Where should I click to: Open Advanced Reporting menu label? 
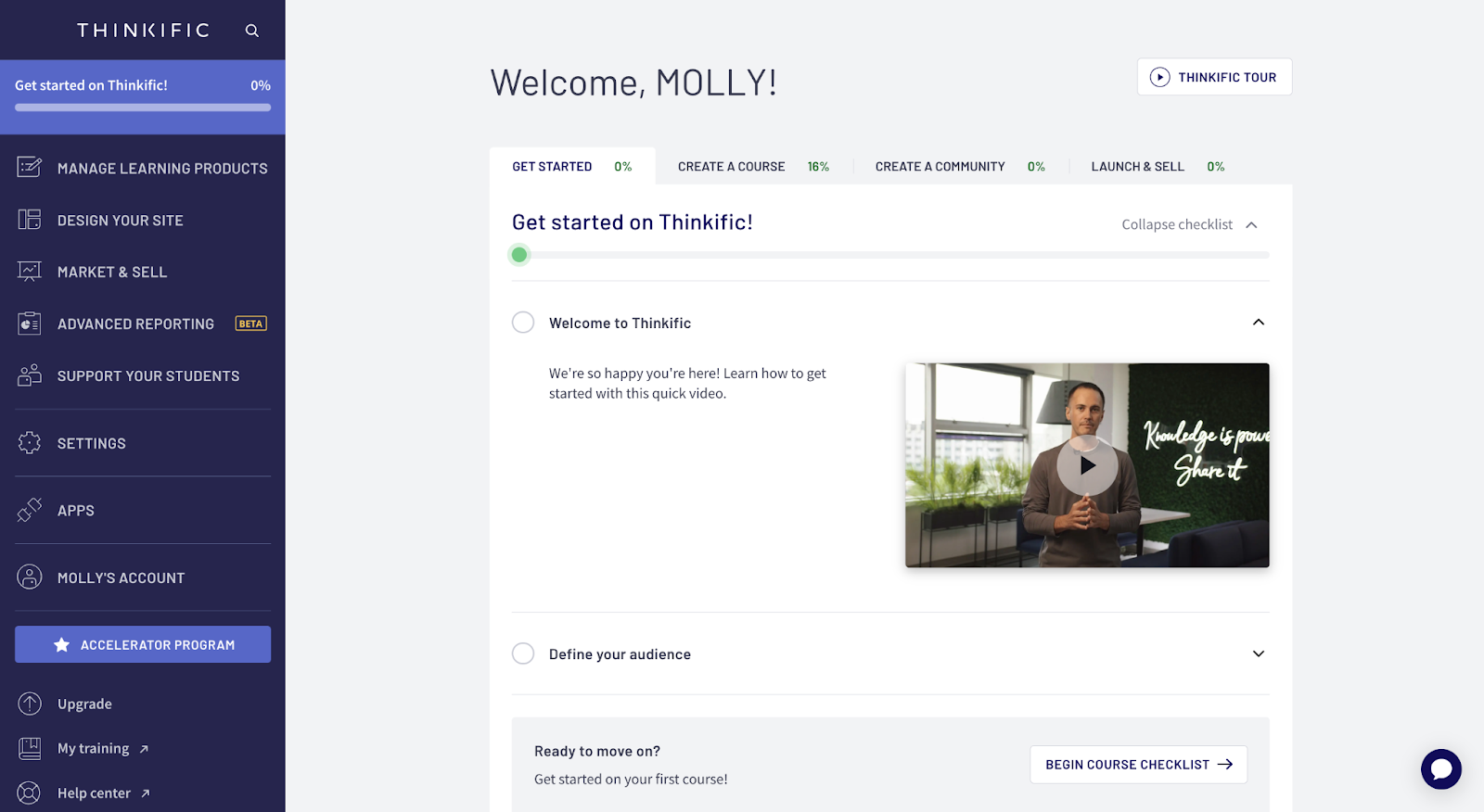click(135, 324)
